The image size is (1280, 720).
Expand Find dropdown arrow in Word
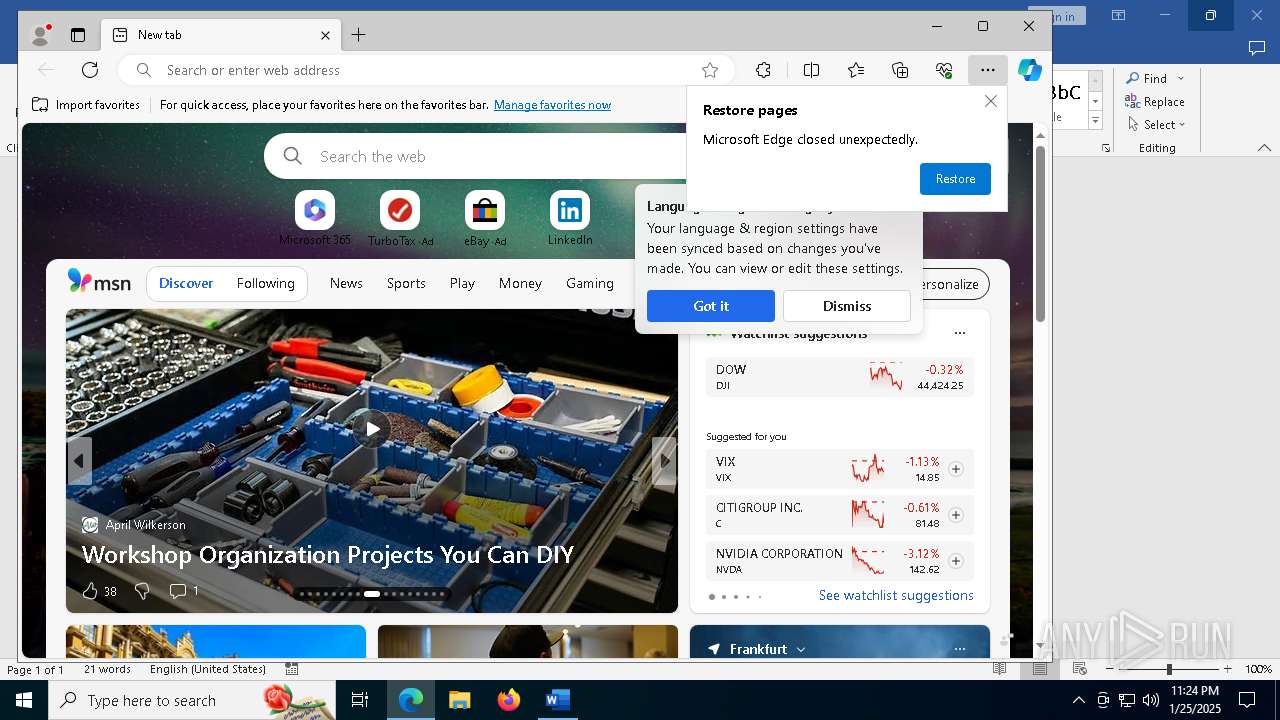[x=1181, y=79]
